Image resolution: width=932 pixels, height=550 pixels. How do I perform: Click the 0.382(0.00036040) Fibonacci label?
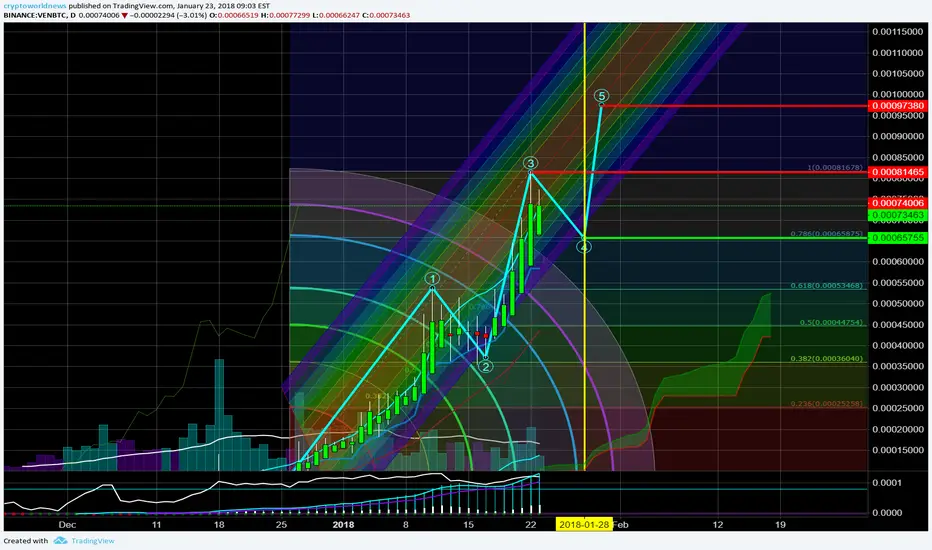(x=827, y=359)
